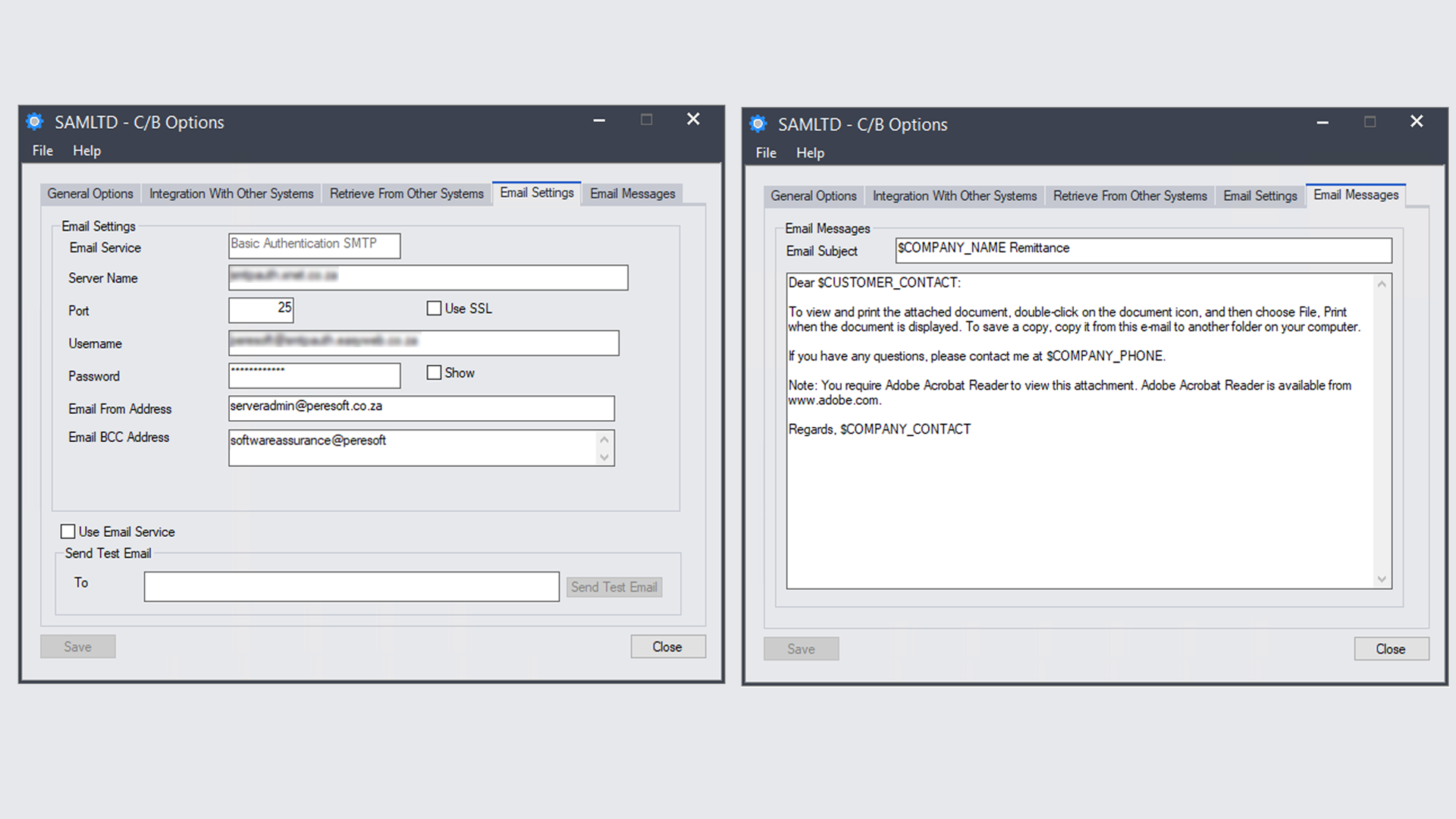The height and width of the screenshot is (819, 1456).
Task: Enable the Use SSL checkbox
Action: point(434,308)
